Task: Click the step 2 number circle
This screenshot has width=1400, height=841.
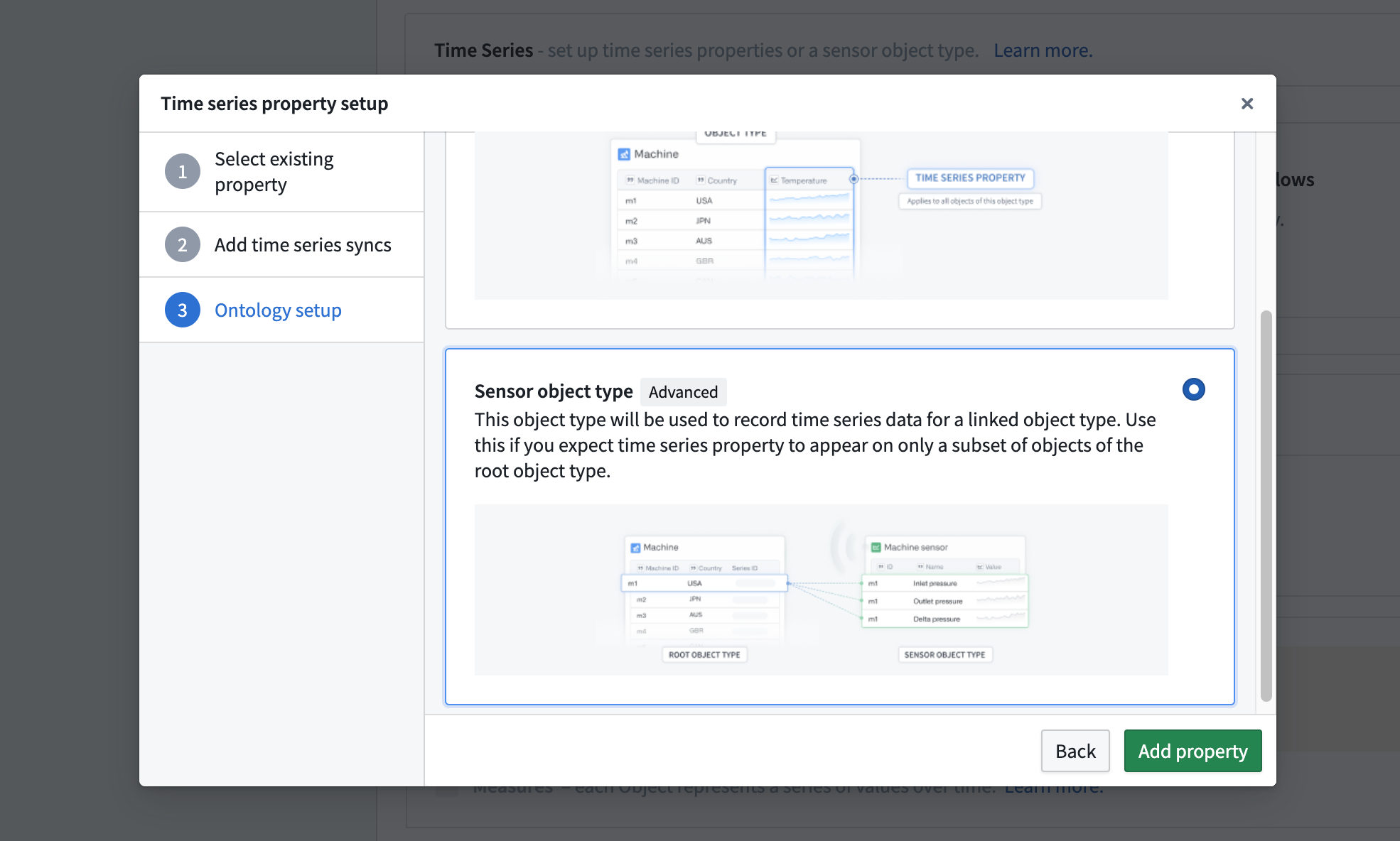Action: click(183, 245)
